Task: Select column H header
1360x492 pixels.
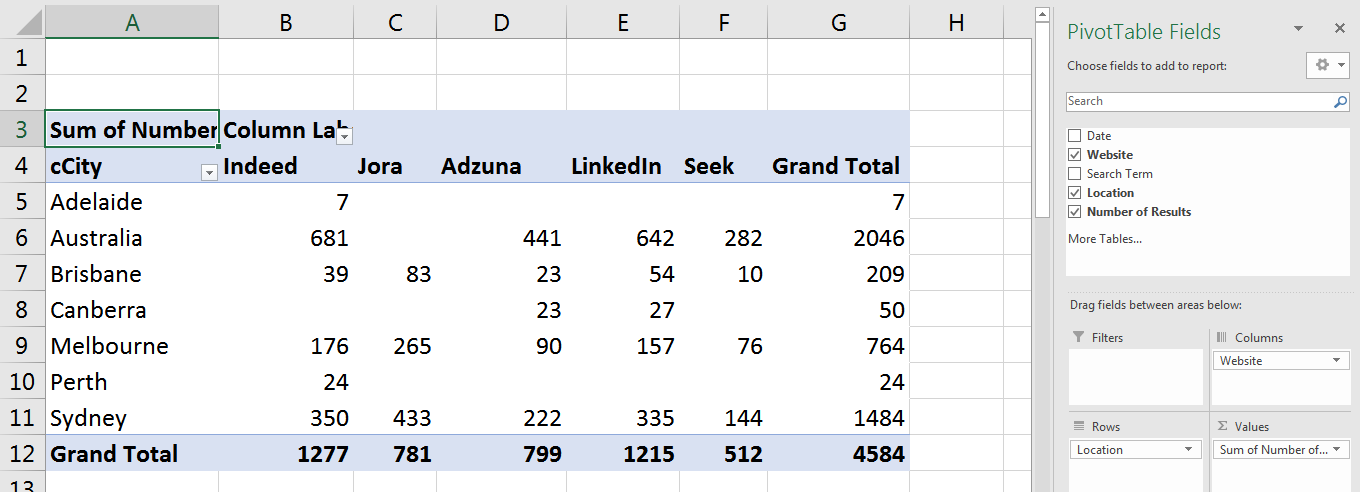Action: point(957,22)
